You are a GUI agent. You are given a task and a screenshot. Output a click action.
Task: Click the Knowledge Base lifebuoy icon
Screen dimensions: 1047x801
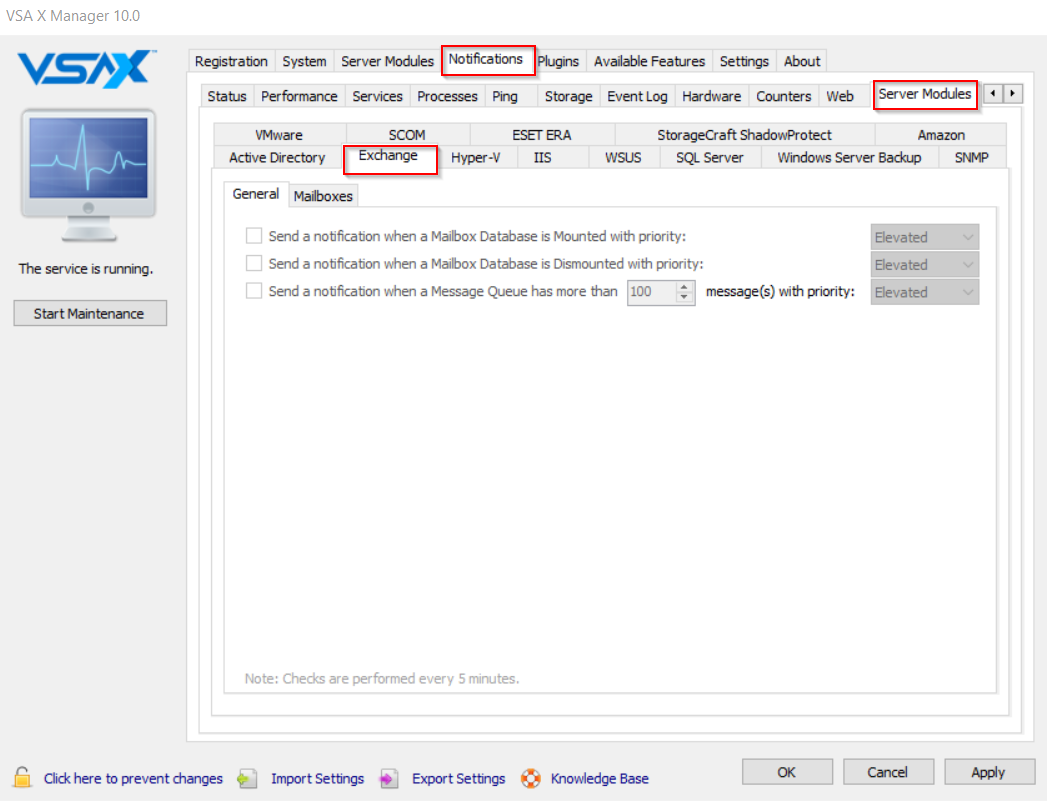531,778
